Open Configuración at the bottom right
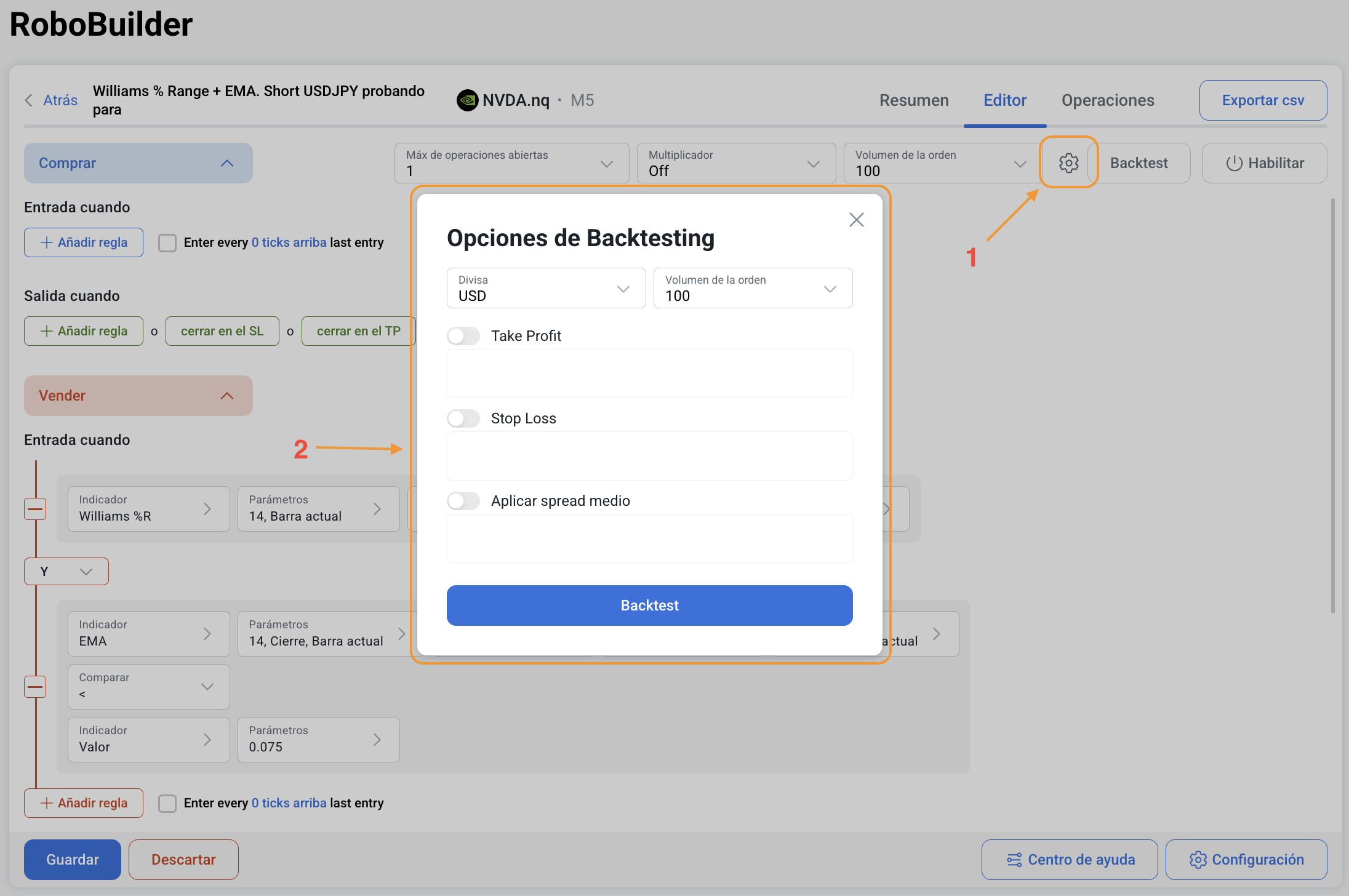Screen dimensions: 1349x896 (x=1246, y=859)
